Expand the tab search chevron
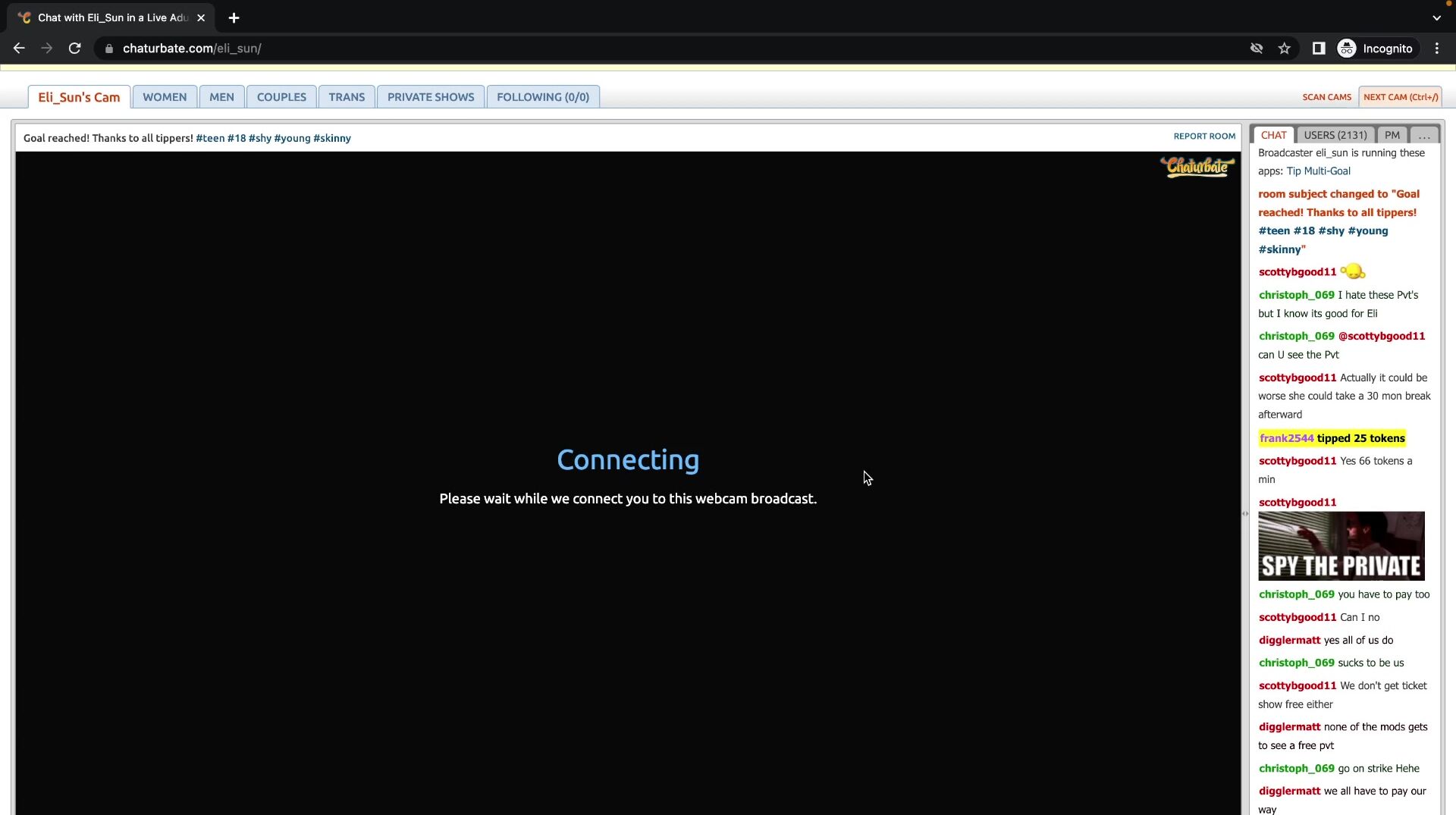This screenshot has height=815, width=1456. [x=1436, y=17]
